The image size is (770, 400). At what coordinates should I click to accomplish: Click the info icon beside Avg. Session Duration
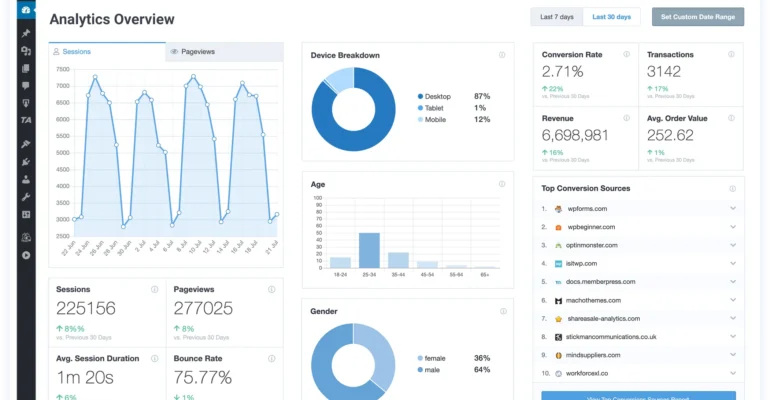(155, 359)
